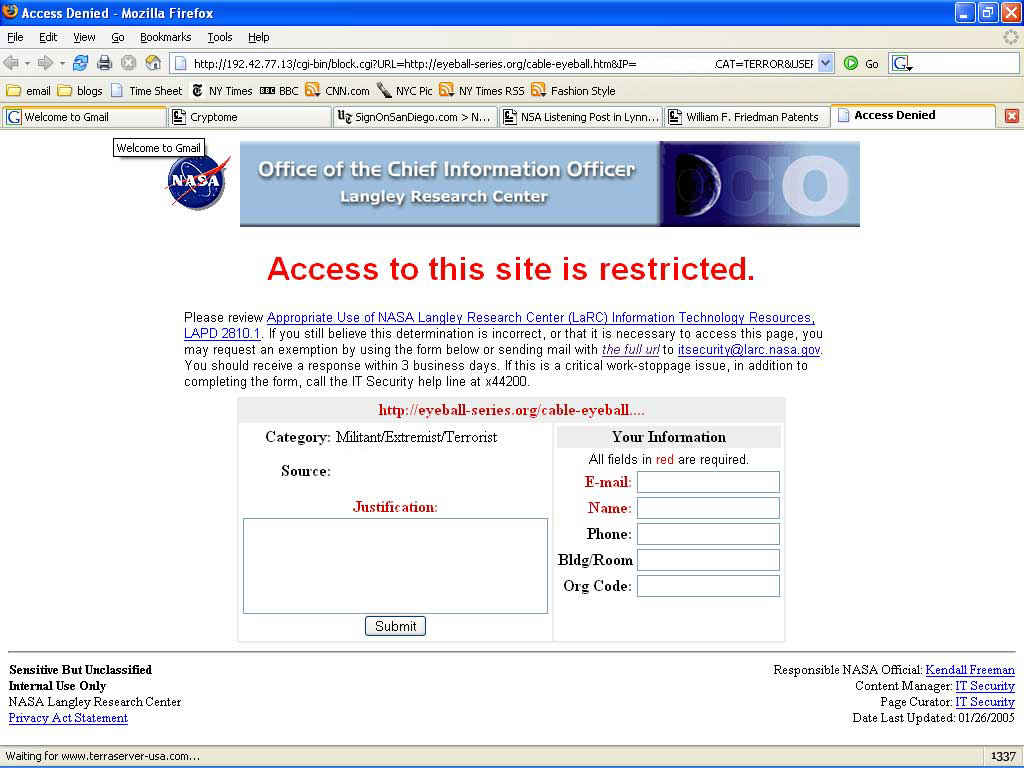Close the current tab with red X

(1011, 116)
